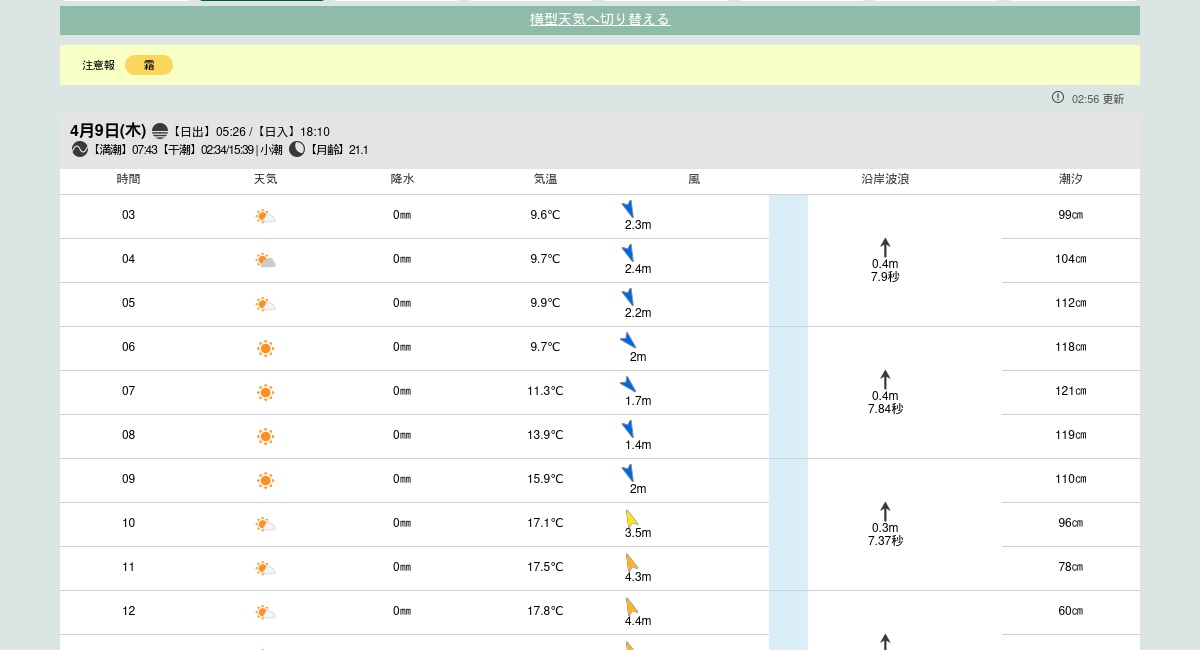Click the weather icon for hour 05

pos(265,304)
